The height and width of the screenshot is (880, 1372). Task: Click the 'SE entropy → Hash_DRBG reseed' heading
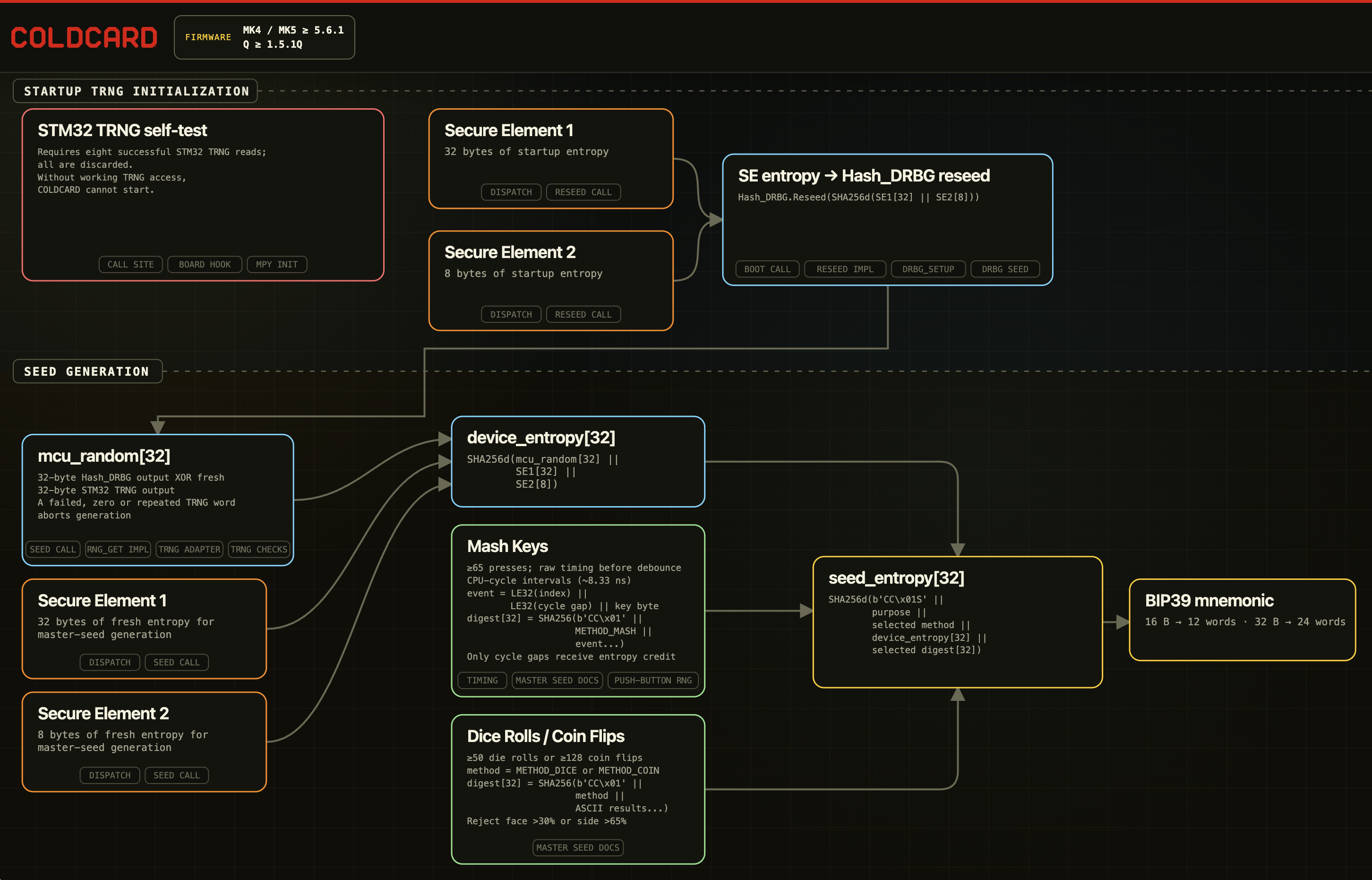tap(864, 175)
